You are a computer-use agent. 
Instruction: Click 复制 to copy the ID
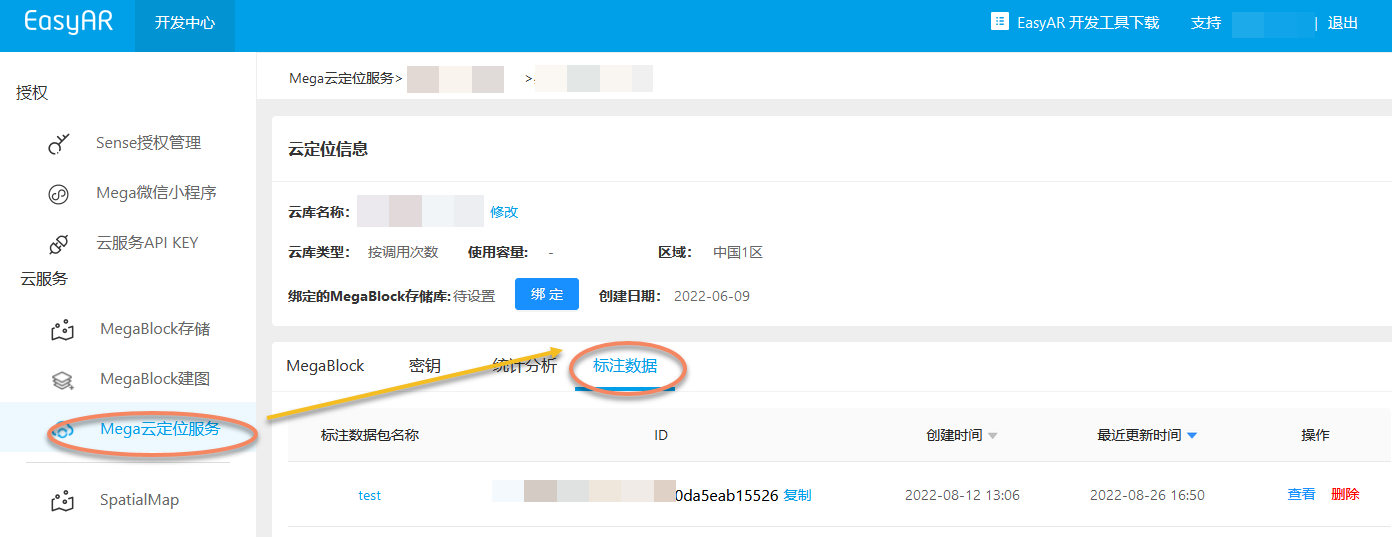(797, 495)
